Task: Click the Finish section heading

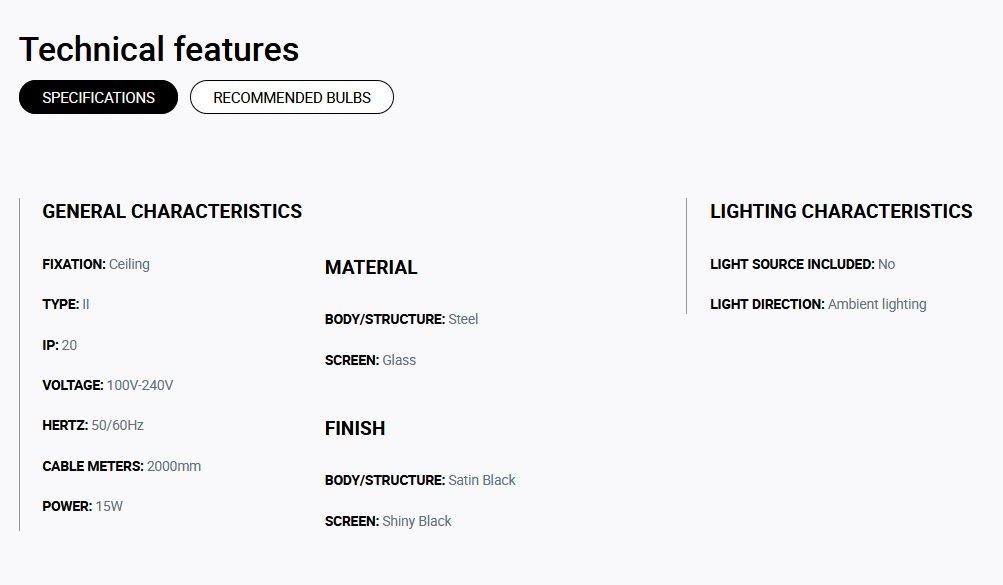Action: 355,428
